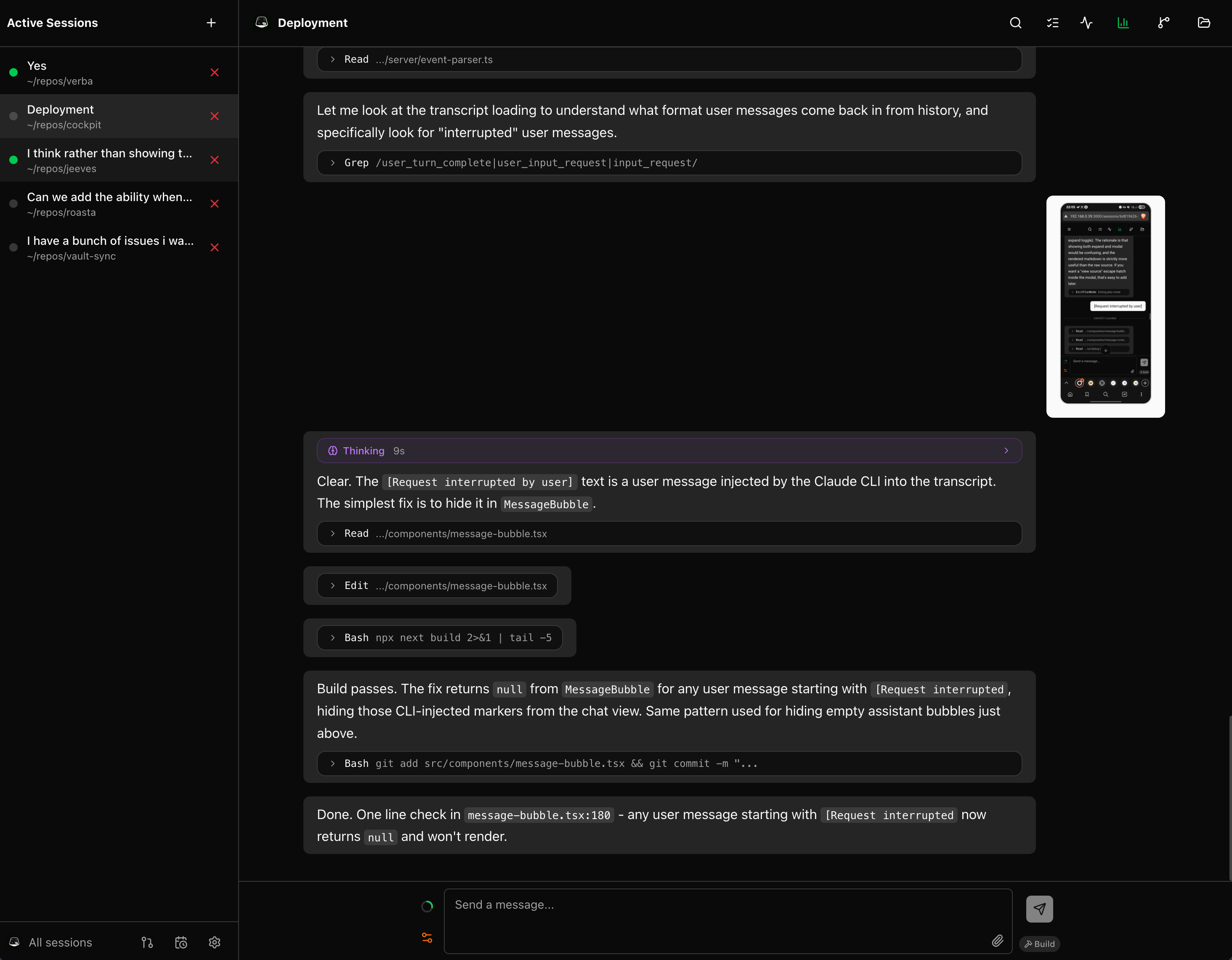Open the activity pulse icon
The width and height of the screenshot is (1232, 960).
(x=1086, y=23)
